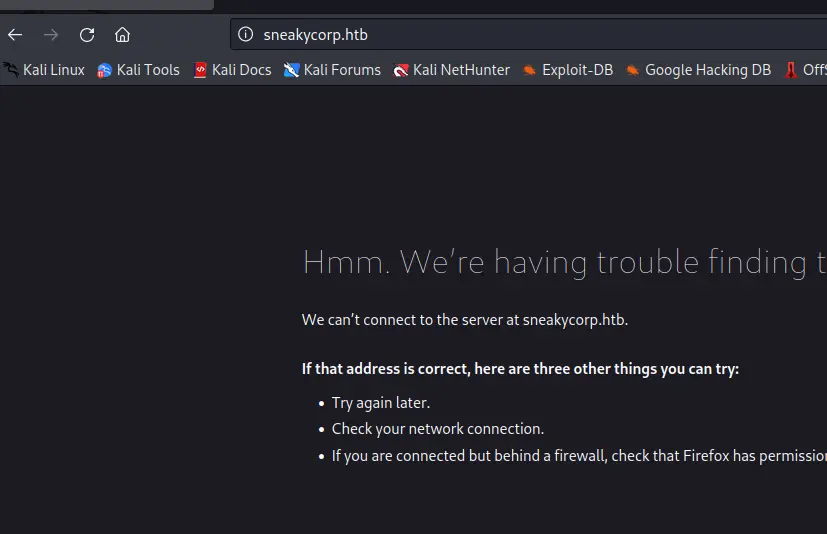The width and height of the screenshot is (827, 534).
Task: Go back to the previous page
Action: [x=15, y=35]
